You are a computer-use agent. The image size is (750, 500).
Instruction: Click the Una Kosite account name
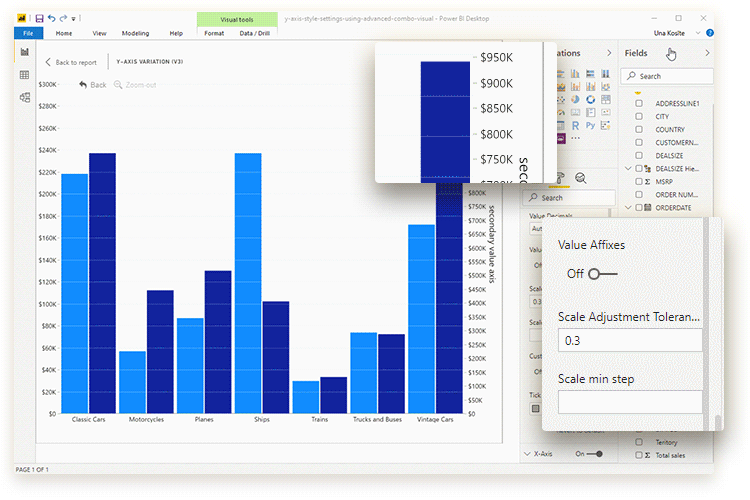pos(669,33)
